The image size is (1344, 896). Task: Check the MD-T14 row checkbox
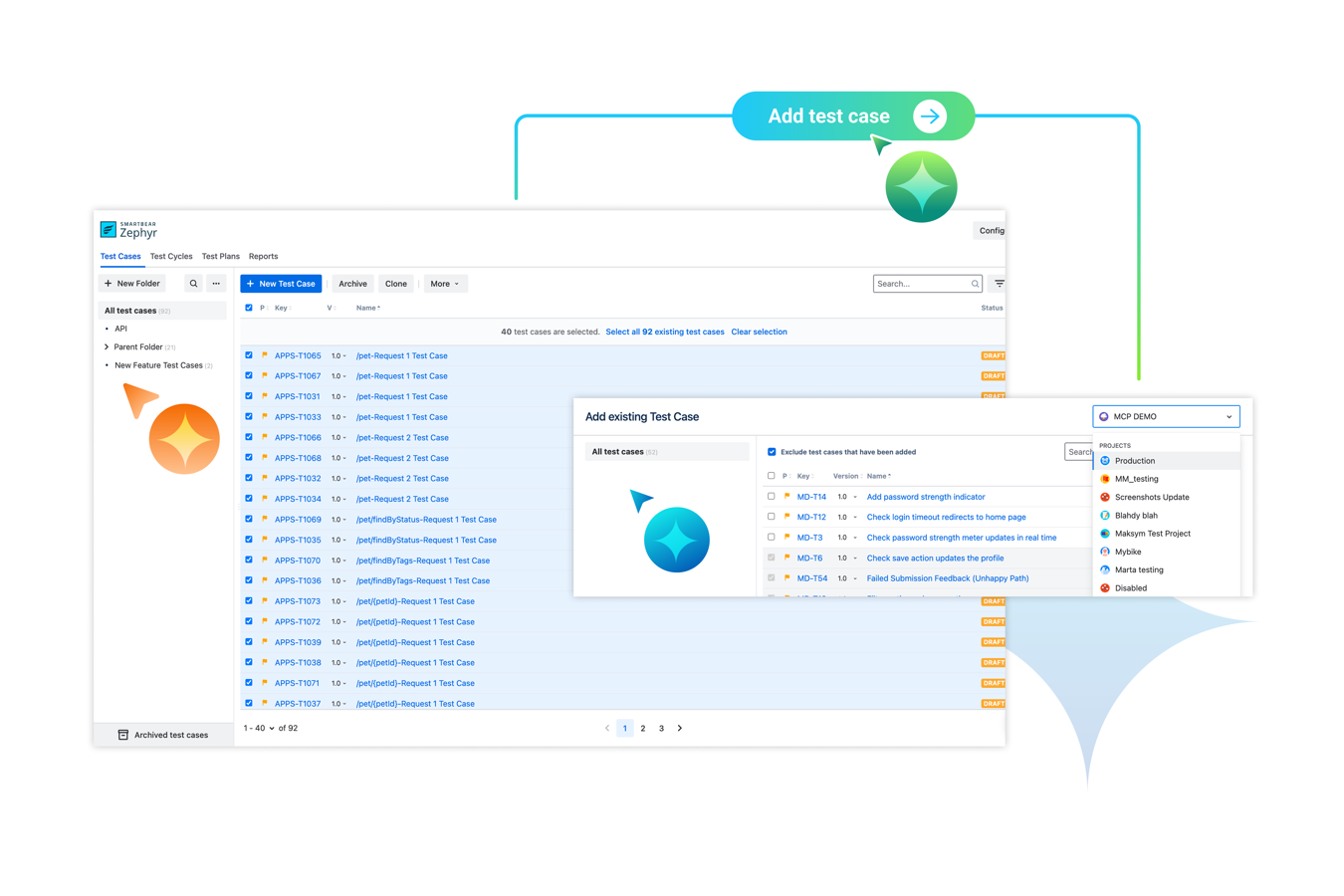771,496
